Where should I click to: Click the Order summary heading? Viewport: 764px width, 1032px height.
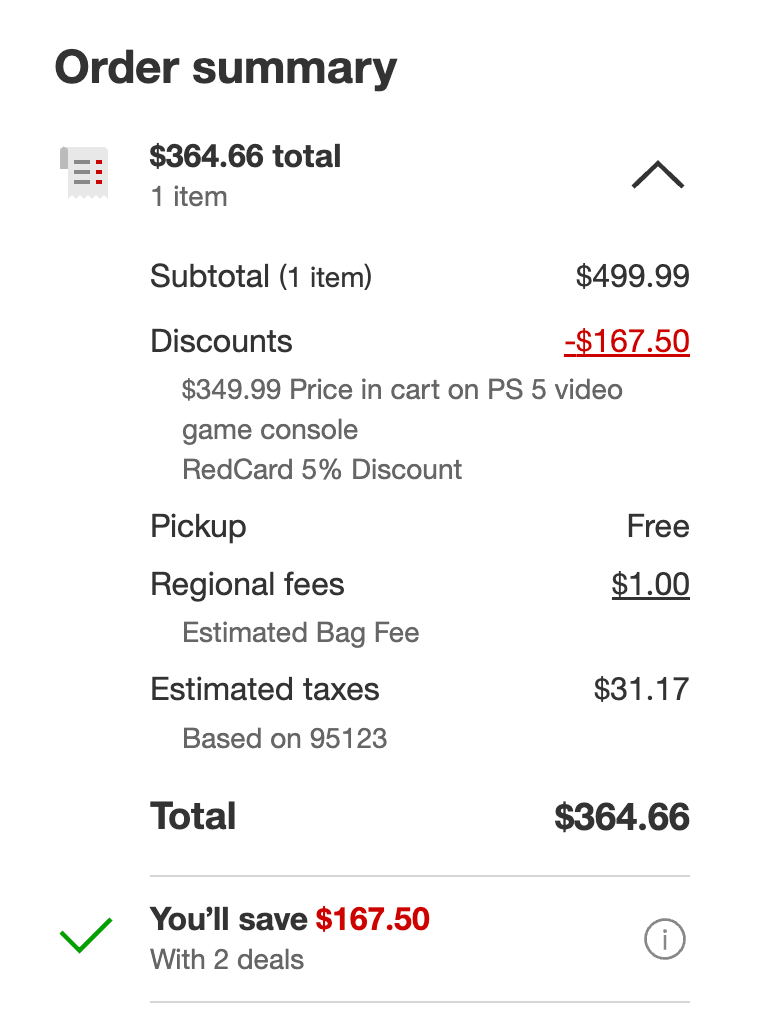(x=226, y=68)
